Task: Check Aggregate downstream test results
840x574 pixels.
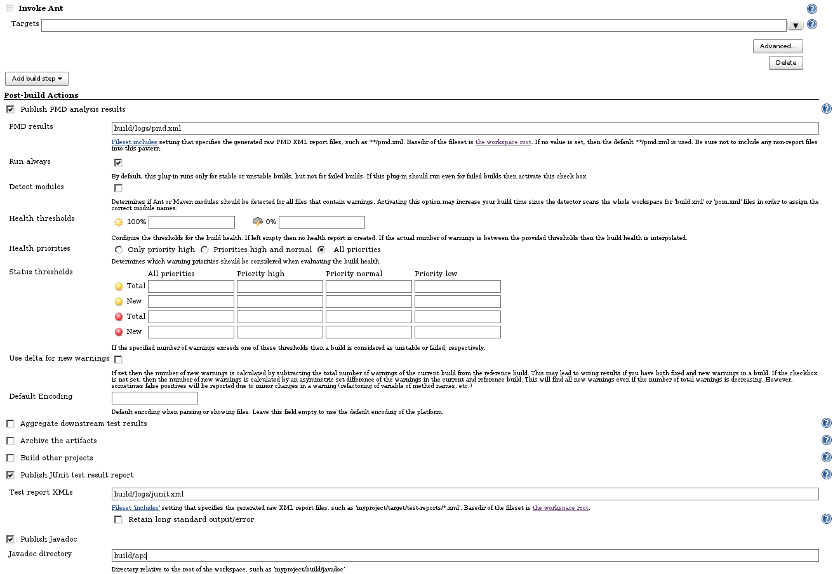Action: (10, 423)
